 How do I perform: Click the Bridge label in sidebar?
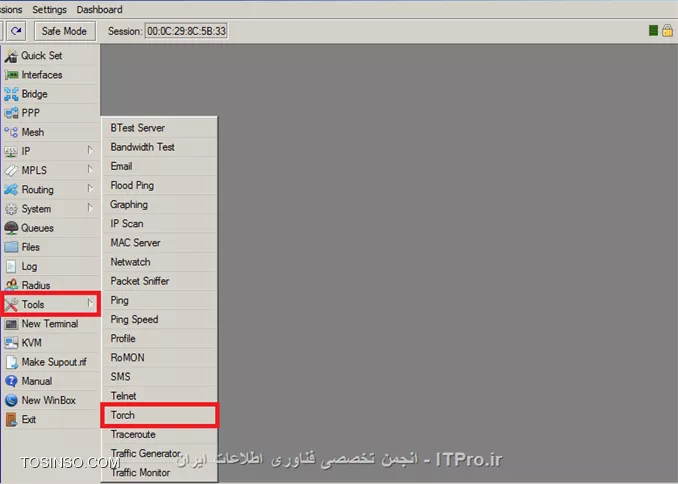[34, 94]
